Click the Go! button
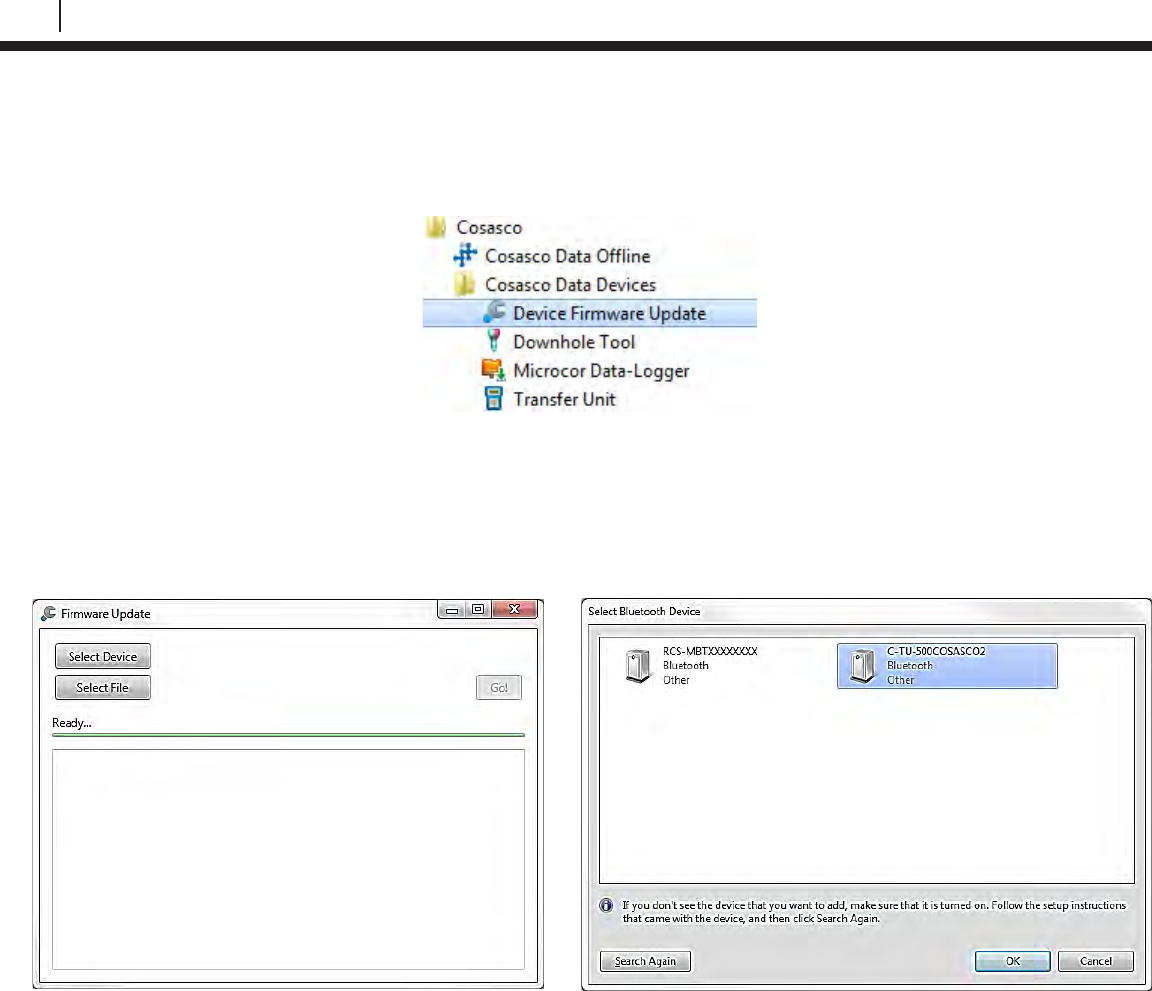Viewport: 1152px width, 991px height. coord(499,688)
